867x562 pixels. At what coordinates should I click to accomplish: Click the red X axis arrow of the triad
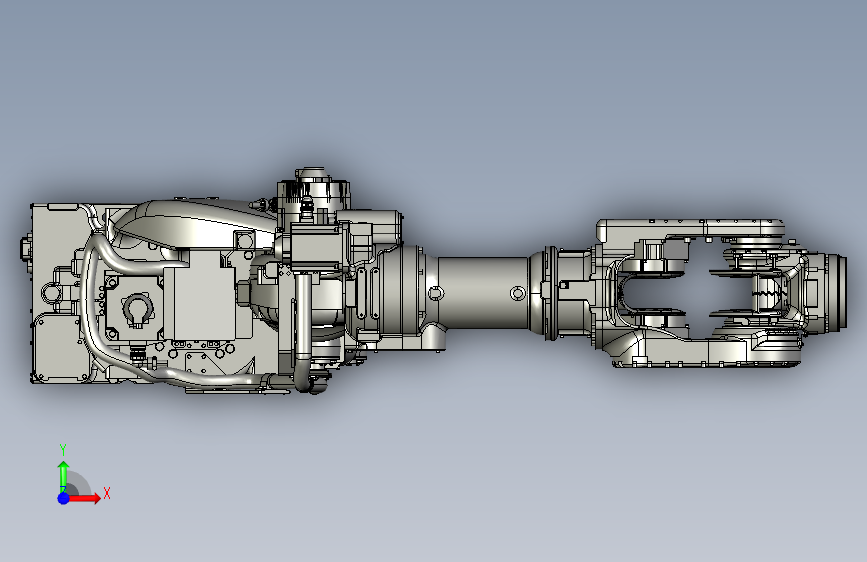tap(84, 498)
